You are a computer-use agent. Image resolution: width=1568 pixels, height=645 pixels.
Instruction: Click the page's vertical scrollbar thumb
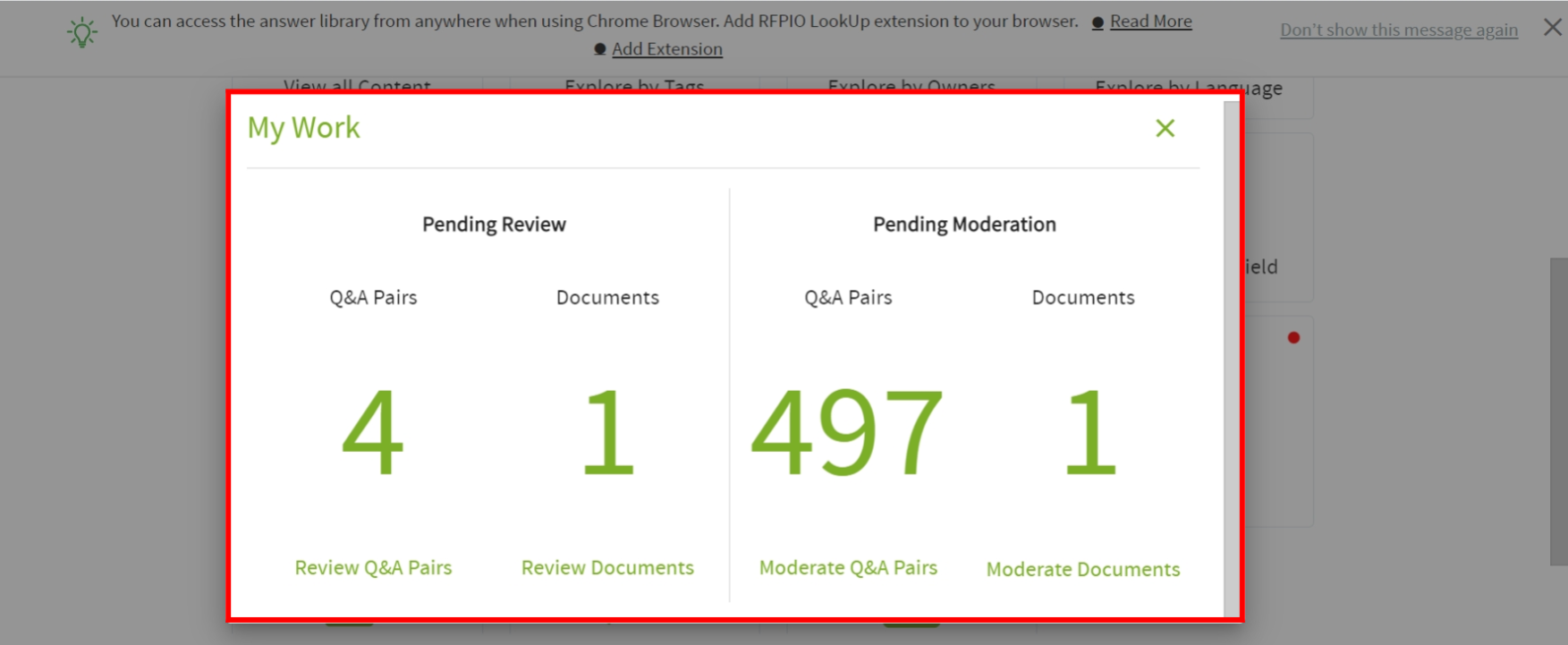tap(1558, 412)
